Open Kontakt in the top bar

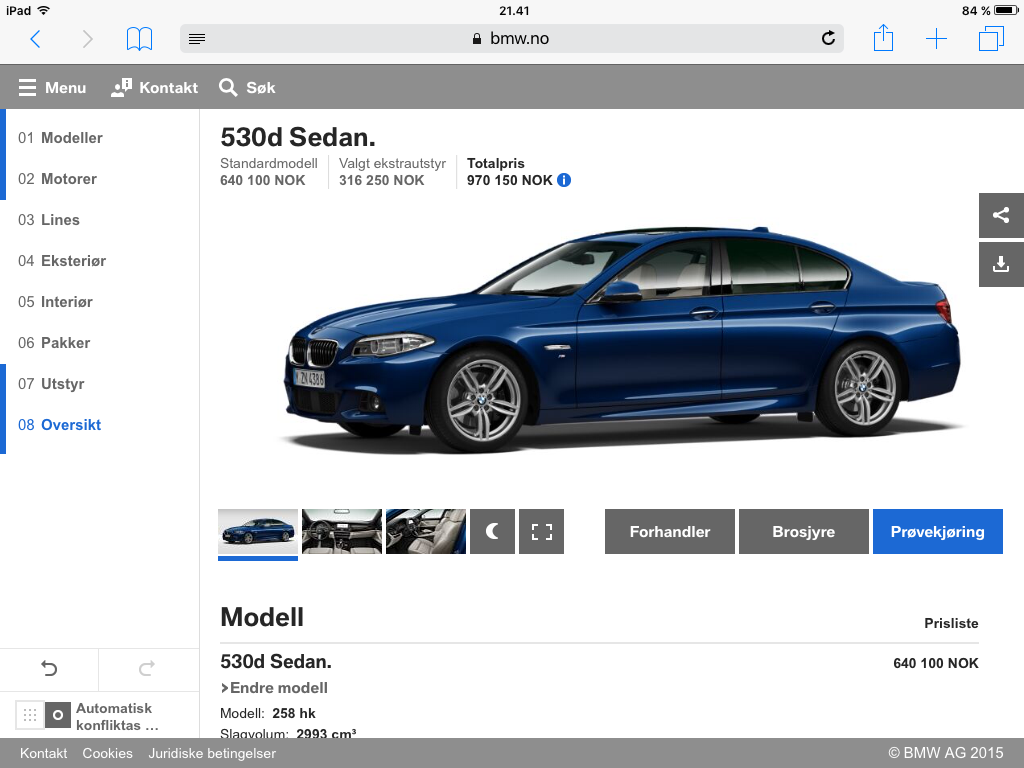tap(154, 88)
